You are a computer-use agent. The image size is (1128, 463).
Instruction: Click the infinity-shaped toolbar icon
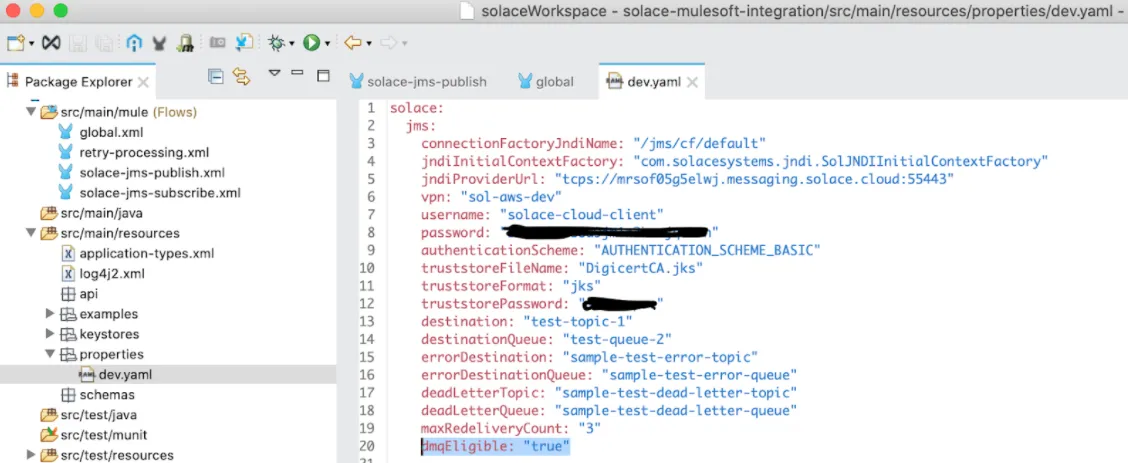click(50, 43)
